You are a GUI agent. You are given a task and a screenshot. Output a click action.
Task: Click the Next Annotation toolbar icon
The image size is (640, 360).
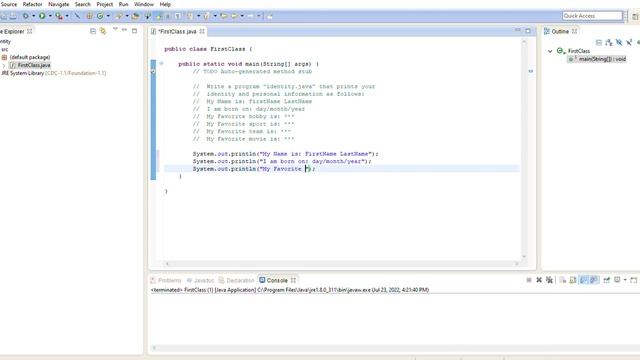coord(190,16)
